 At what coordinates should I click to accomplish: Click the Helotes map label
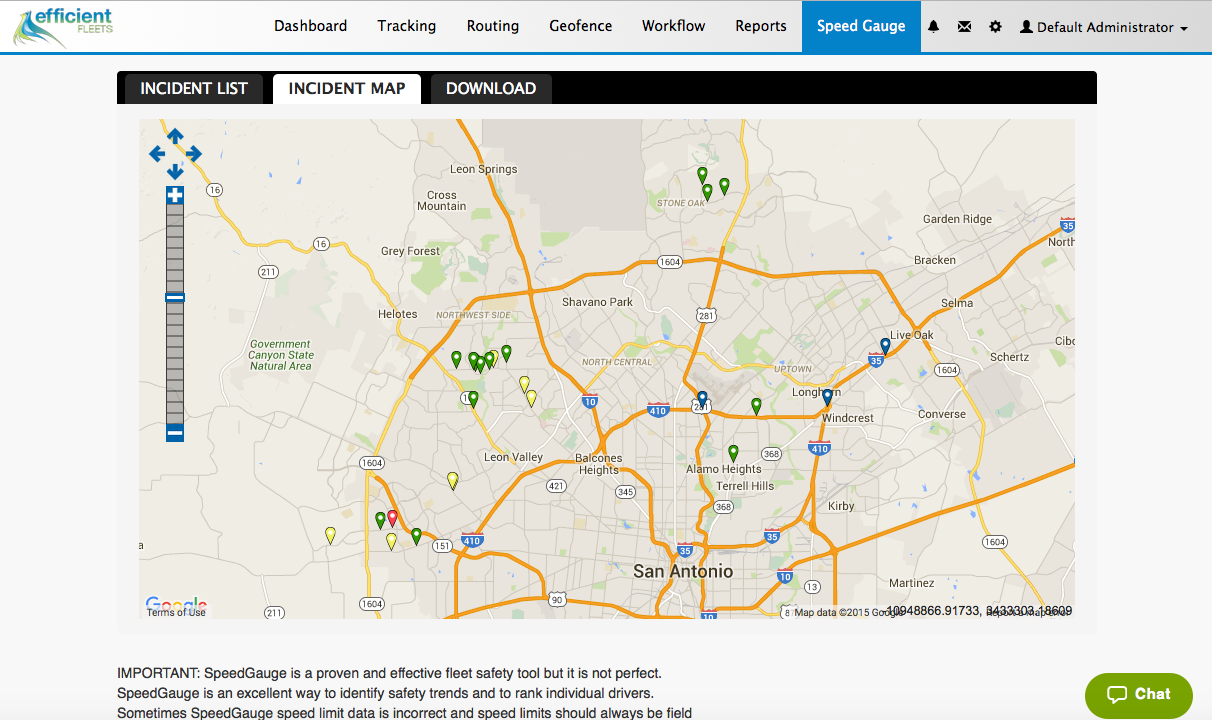(x=397, y=314)
